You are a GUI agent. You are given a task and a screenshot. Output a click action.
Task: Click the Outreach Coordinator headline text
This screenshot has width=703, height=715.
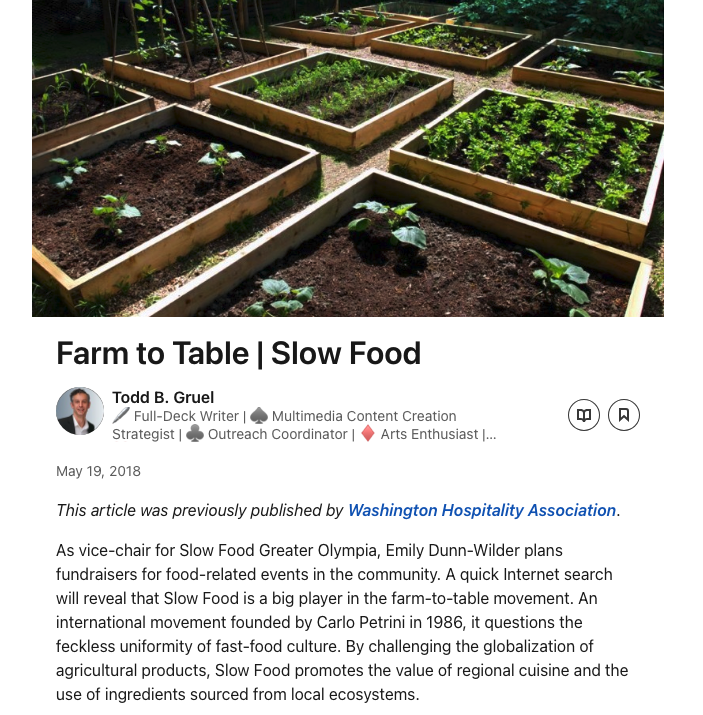(278, 434)
